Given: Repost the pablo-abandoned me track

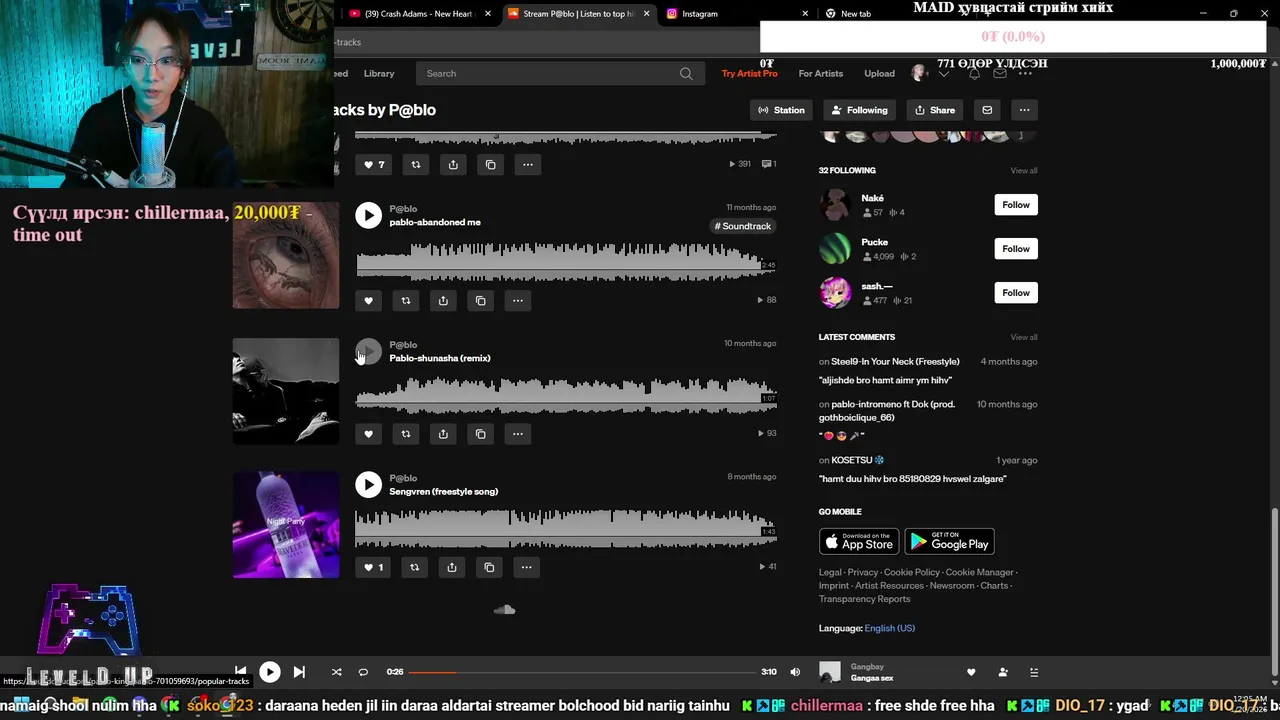Looking at the screenshot, I should coord(405,300).
